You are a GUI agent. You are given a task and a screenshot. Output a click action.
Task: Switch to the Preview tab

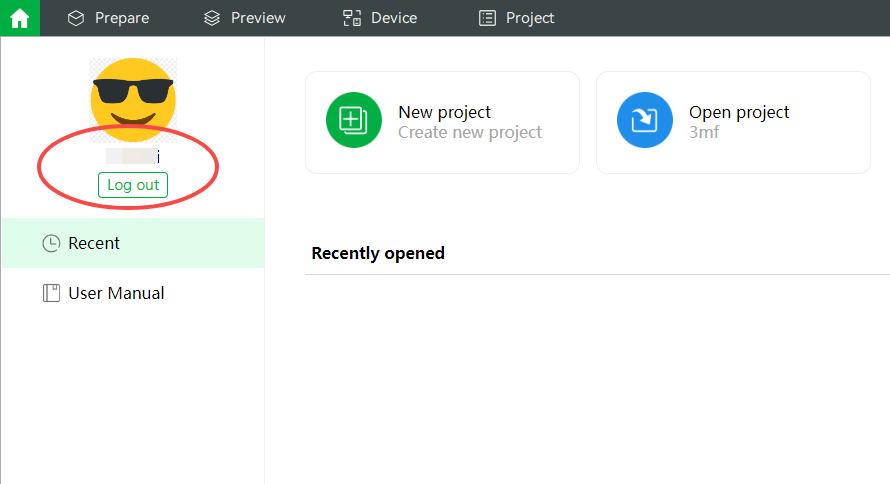point(245,18)
